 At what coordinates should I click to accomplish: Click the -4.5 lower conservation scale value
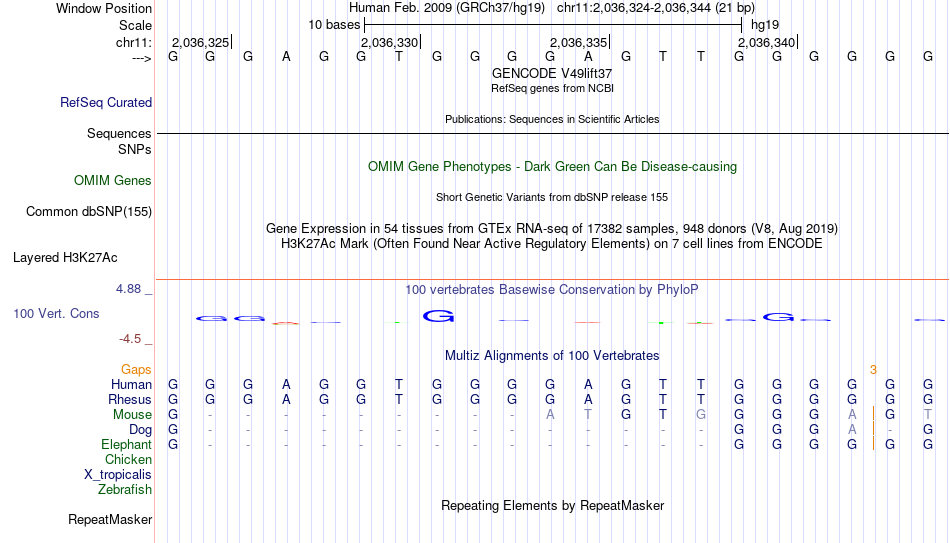click(130, 339)
